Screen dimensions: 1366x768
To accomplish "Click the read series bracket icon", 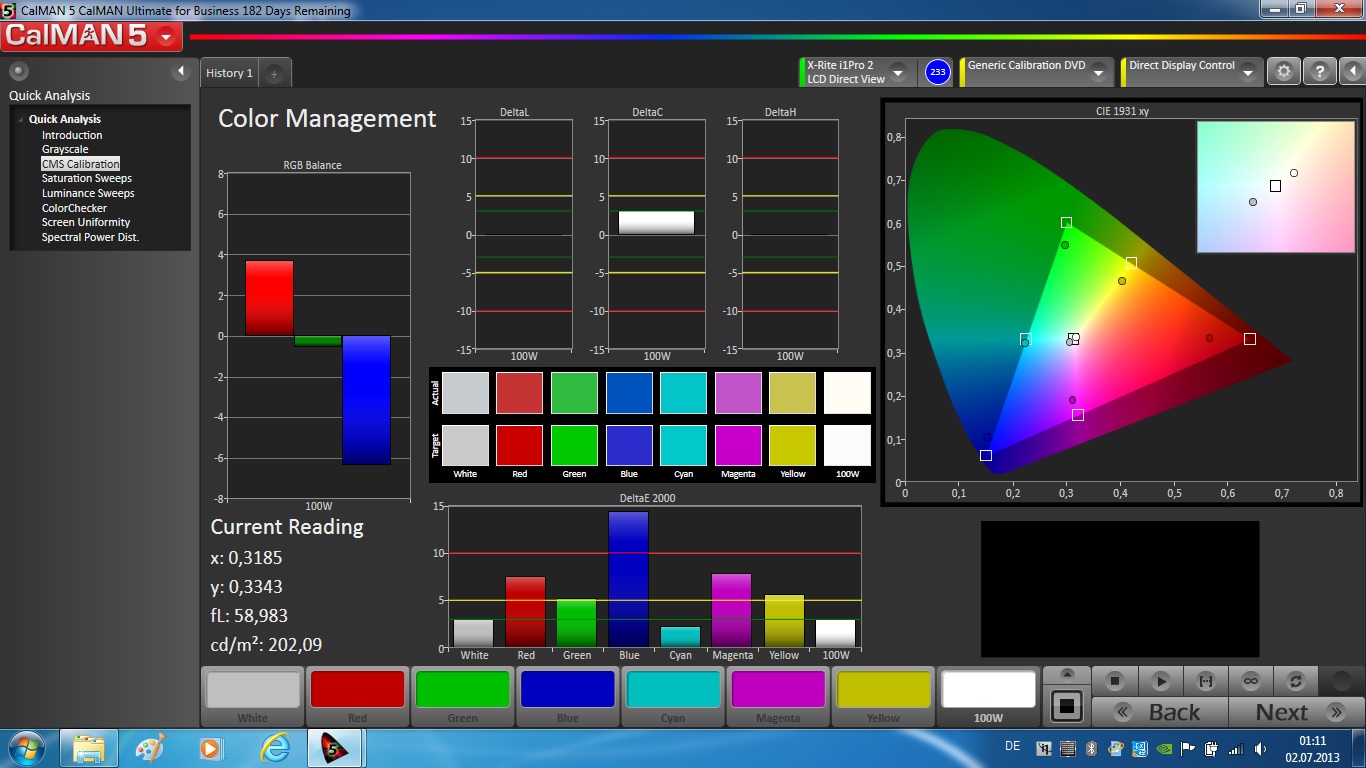I will [1206, 681].
